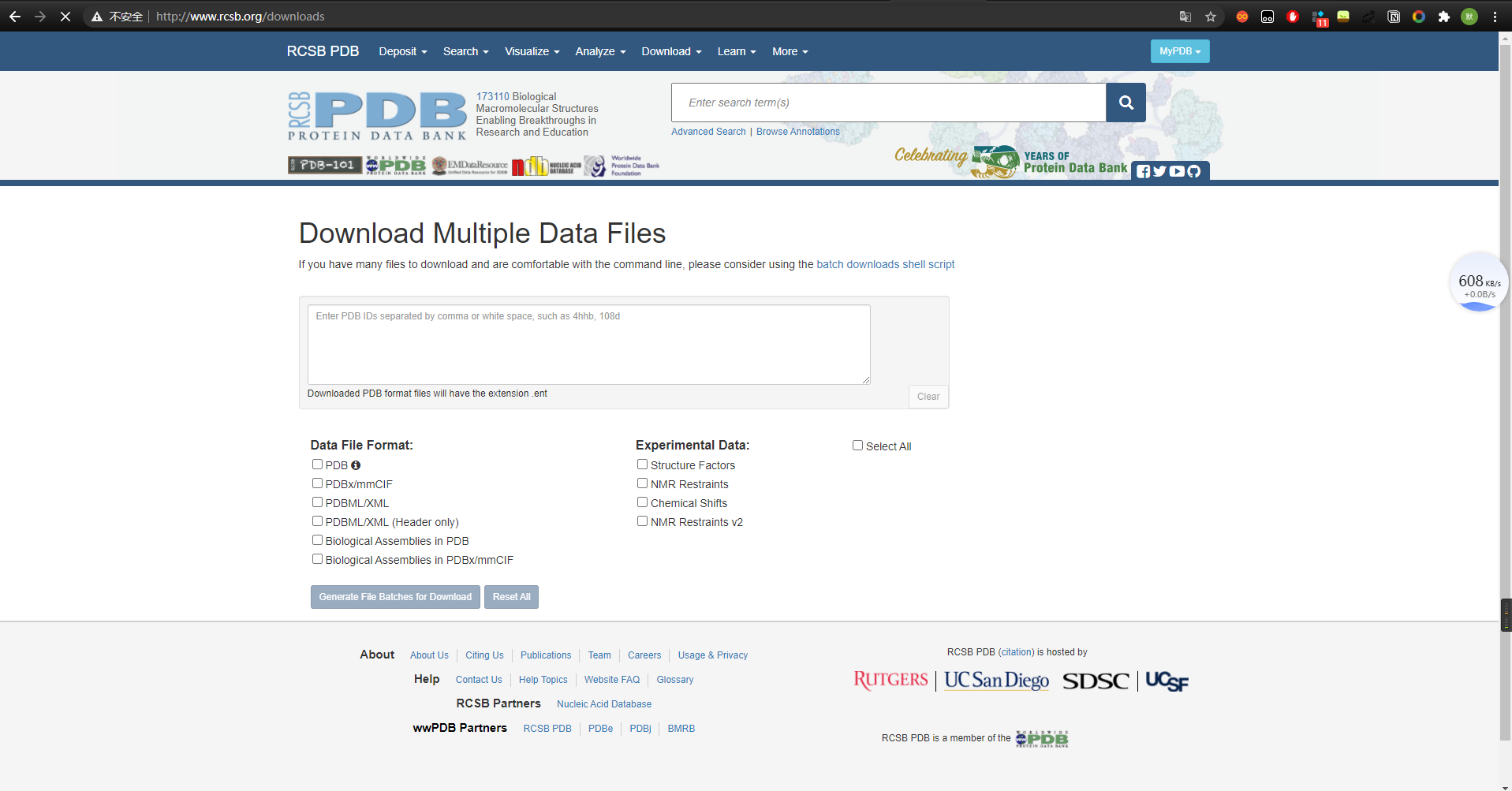
Task: Click the page vertical scrollbar
Action: pyautogui.click(x=1505, y=394)
